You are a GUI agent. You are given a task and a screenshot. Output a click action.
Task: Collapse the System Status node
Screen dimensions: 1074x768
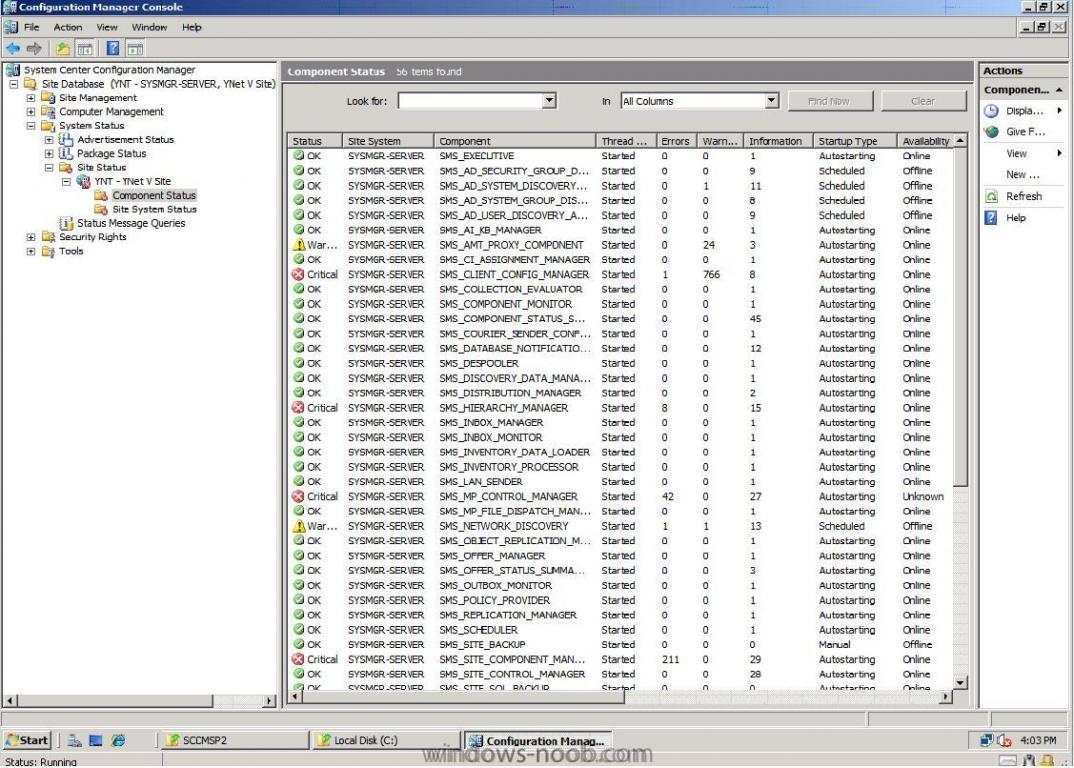tap(31, 126)
